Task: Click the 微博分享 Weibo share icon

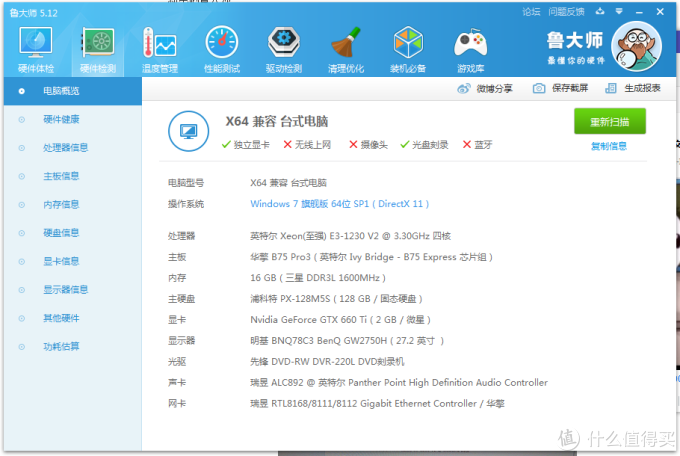Action: click(464, 89)
